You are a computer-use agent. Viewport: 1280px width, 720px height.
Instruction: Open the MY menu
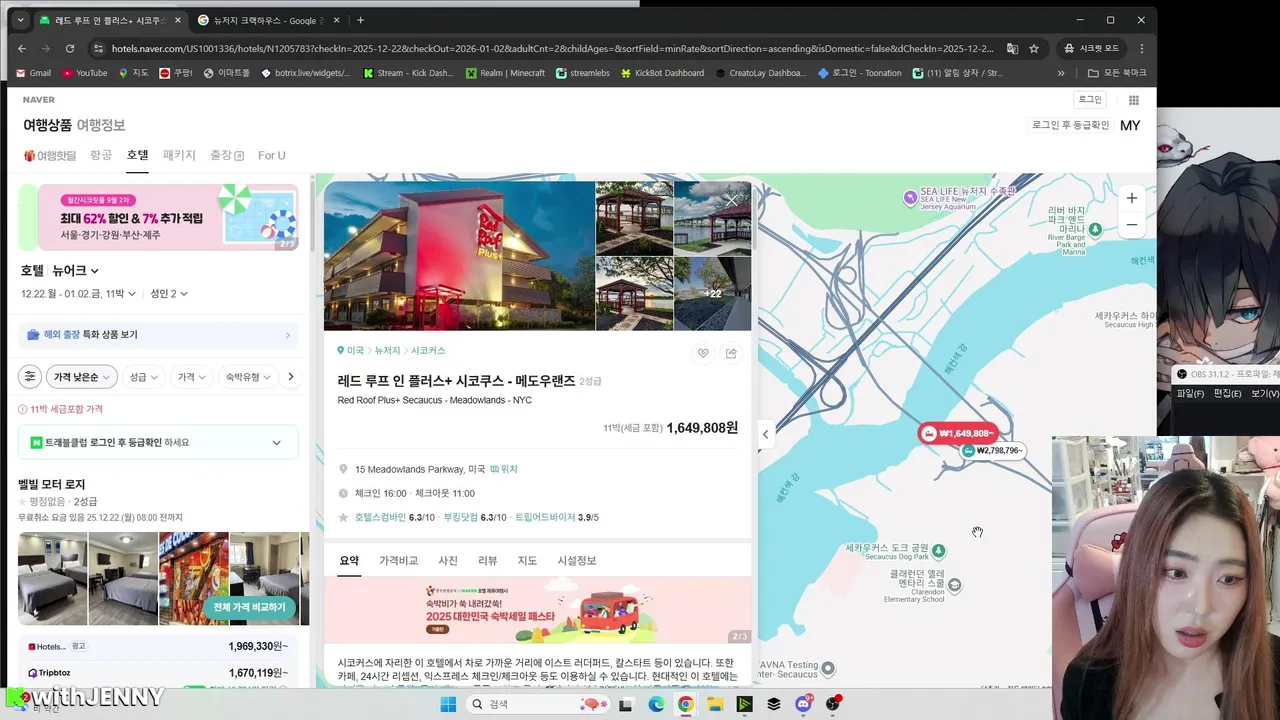tap(1130, 125)
